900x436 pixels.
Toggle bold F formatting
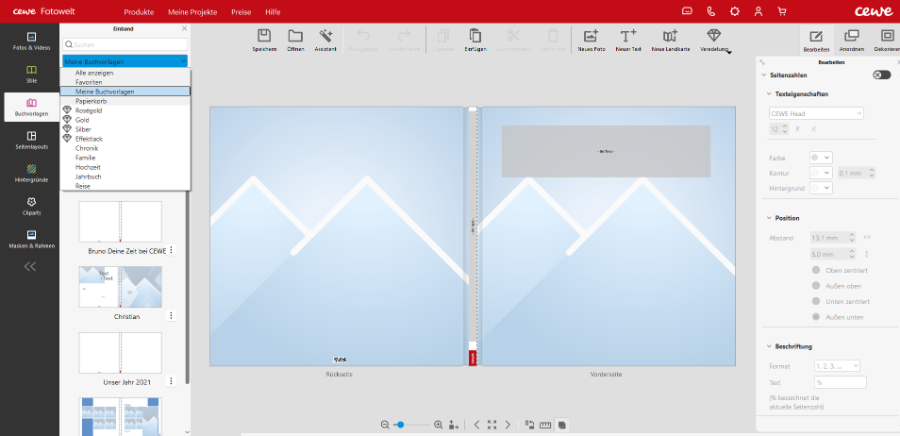coord(798,130)
